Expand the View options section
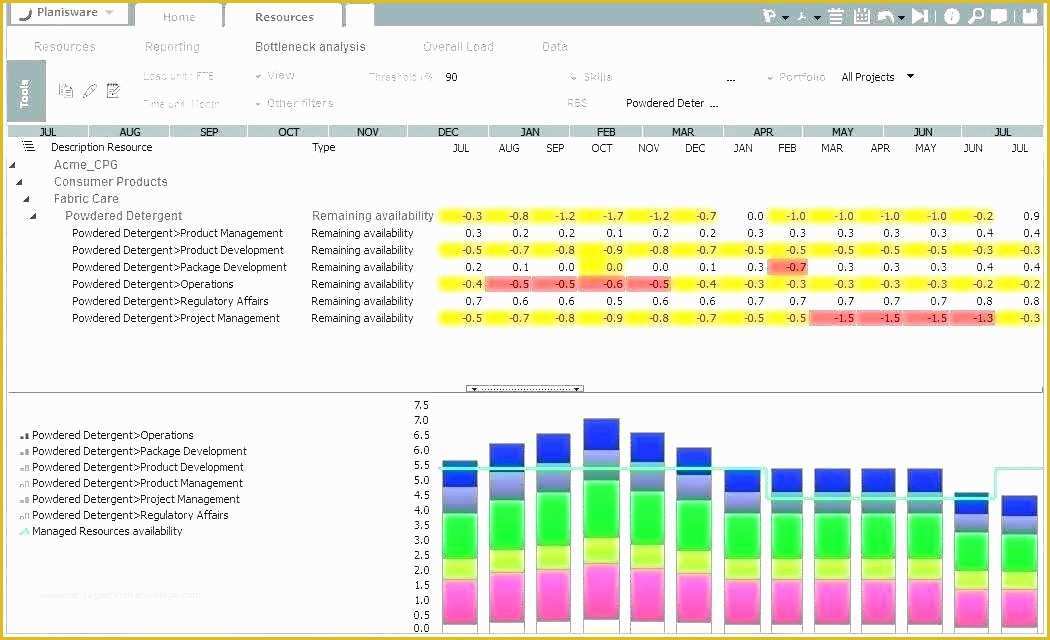Screen dimensions: 1050x640 click(275, 76)
